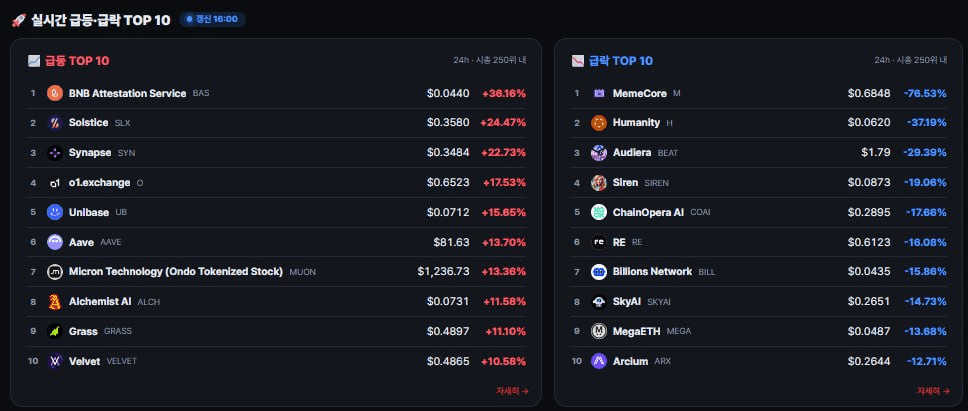
Task: Open the Solstice SLX token icon
Action: (55, 123)
